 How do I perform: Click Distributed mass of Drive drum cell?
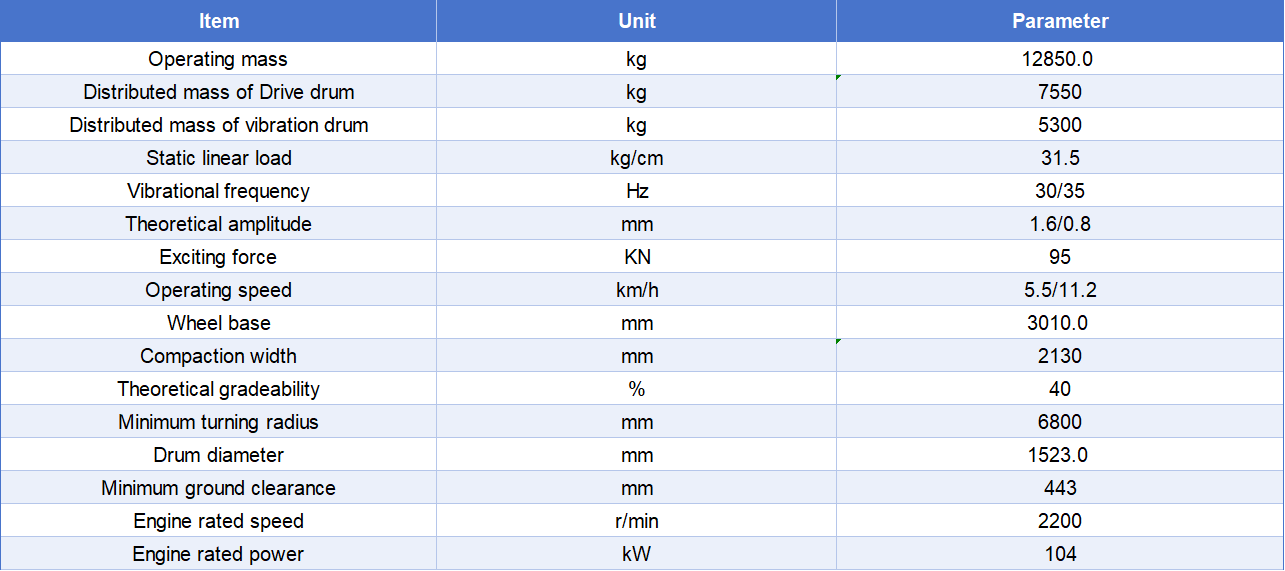[x=218, y=92]
